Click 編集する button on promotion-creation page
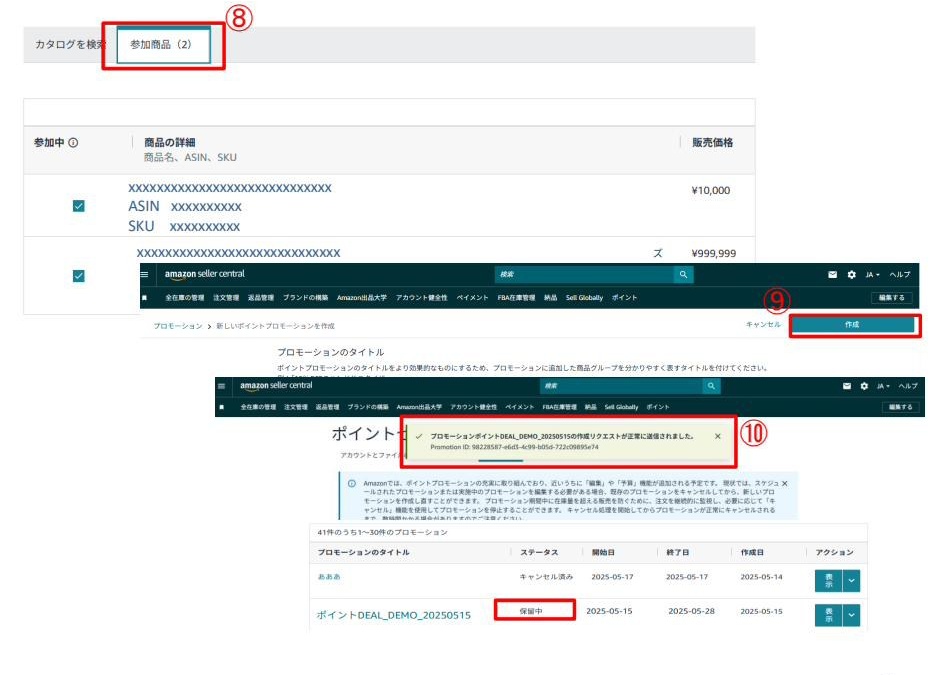 coord(891,297)
